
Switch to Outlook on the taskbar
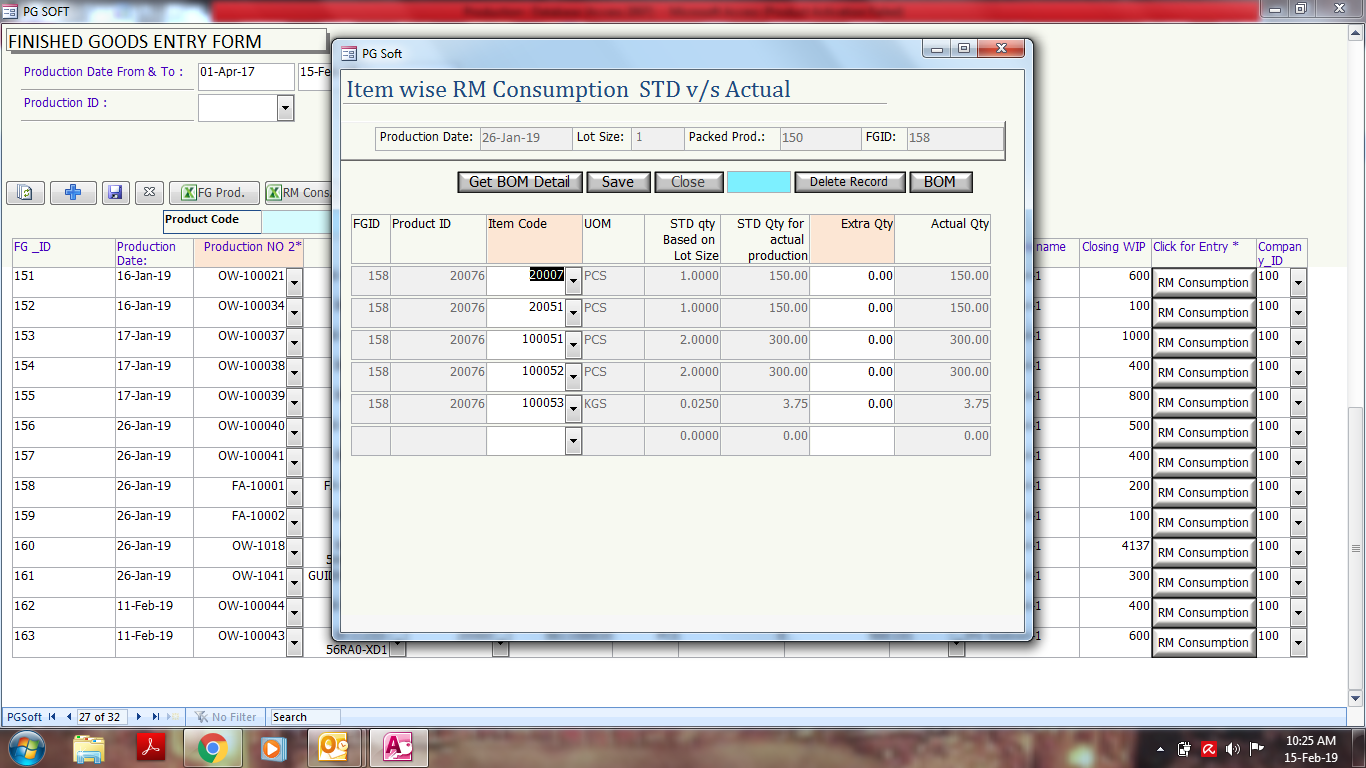tap(334, 748)
